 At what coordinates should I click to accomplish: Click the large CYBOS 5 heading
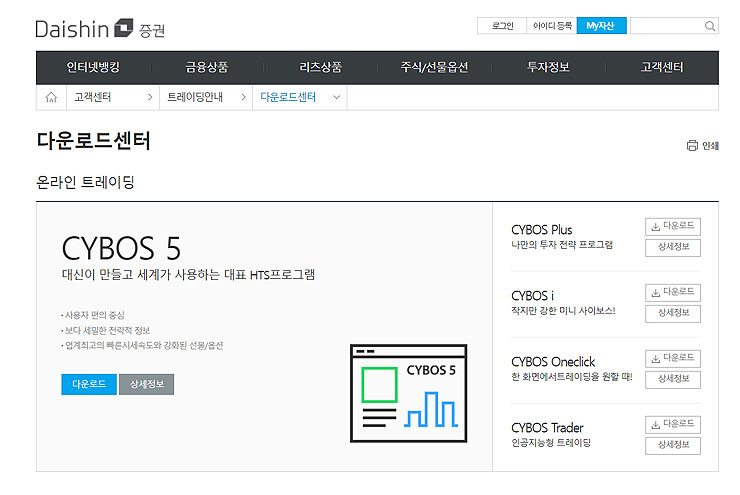point(121,249)
